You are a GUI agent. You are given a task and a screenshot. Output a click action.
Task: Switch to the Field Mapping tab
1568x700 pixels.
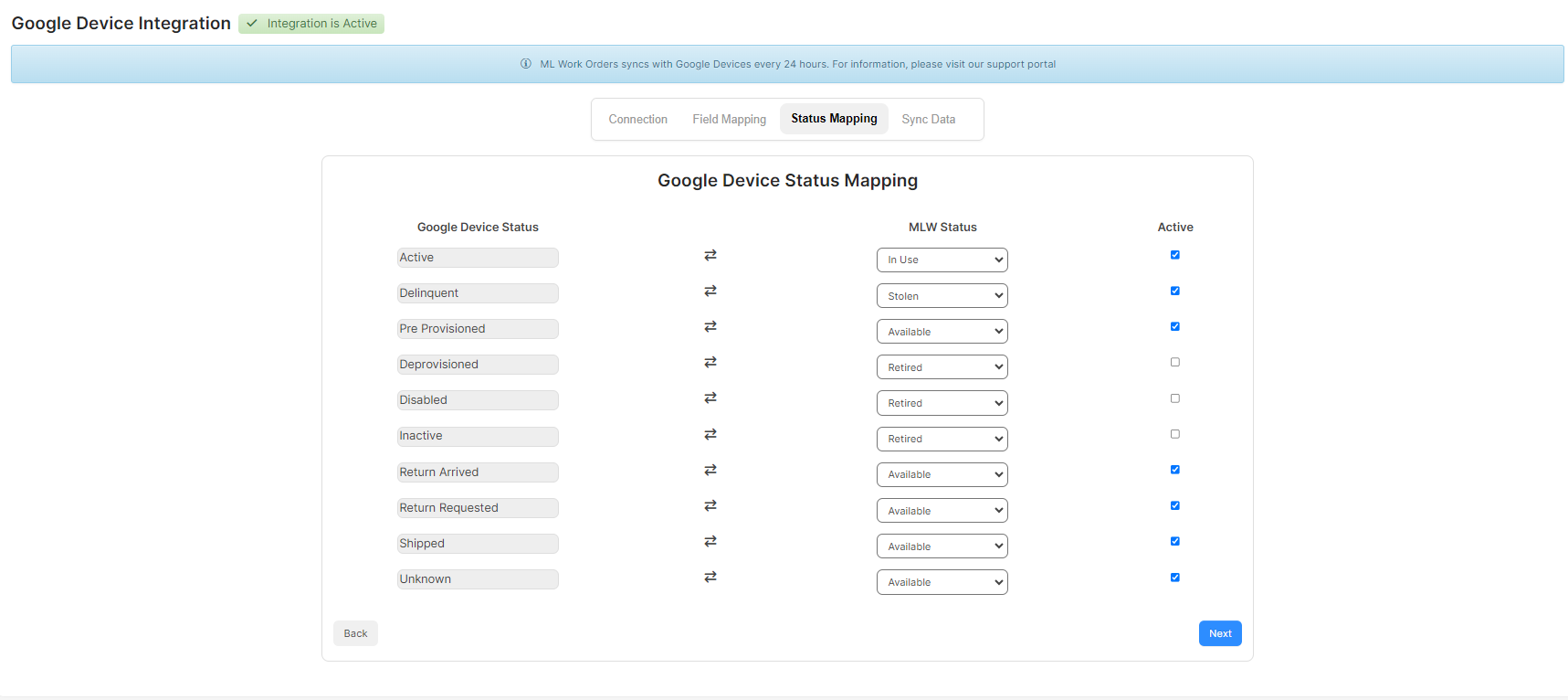[729, 120]
